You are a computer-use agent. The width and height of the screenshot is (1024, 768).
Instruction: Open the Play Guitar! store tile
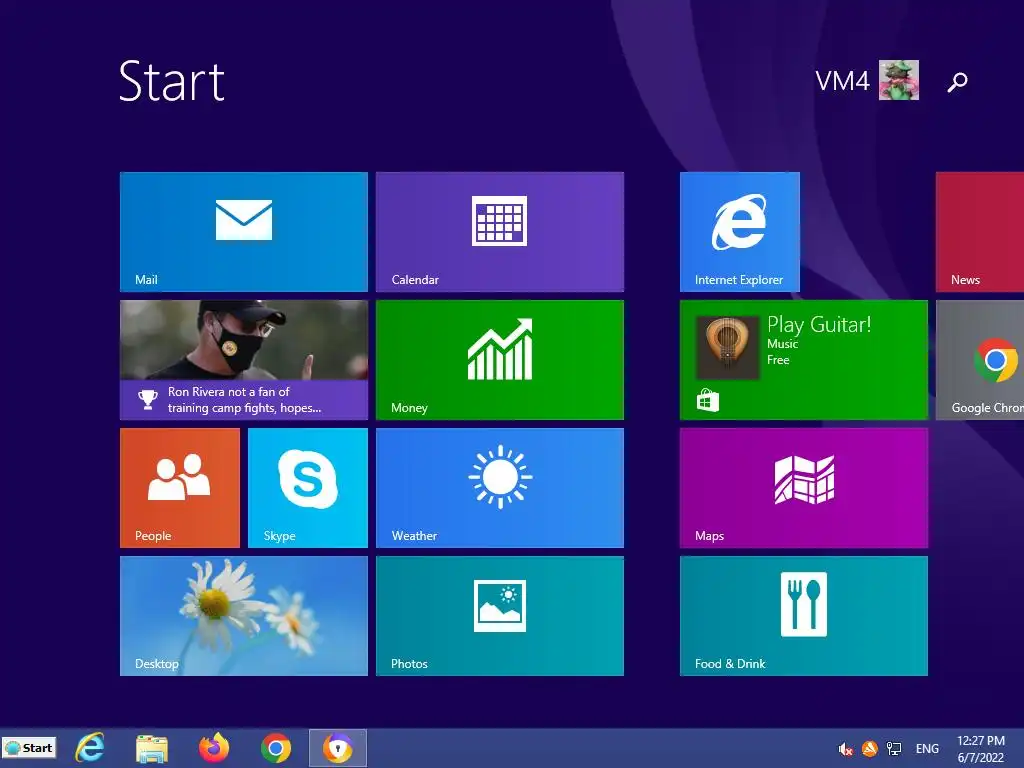(803, 360)
